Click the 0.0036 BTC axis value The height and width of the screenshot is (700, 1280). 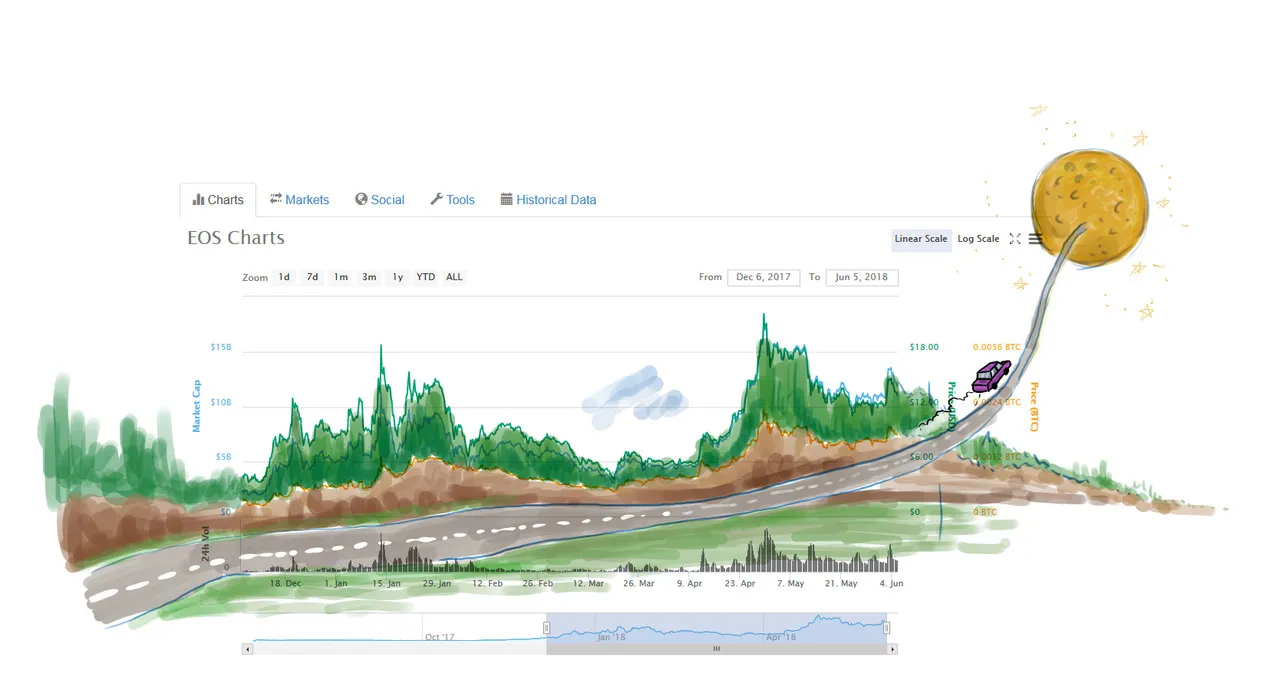point(997,347)
